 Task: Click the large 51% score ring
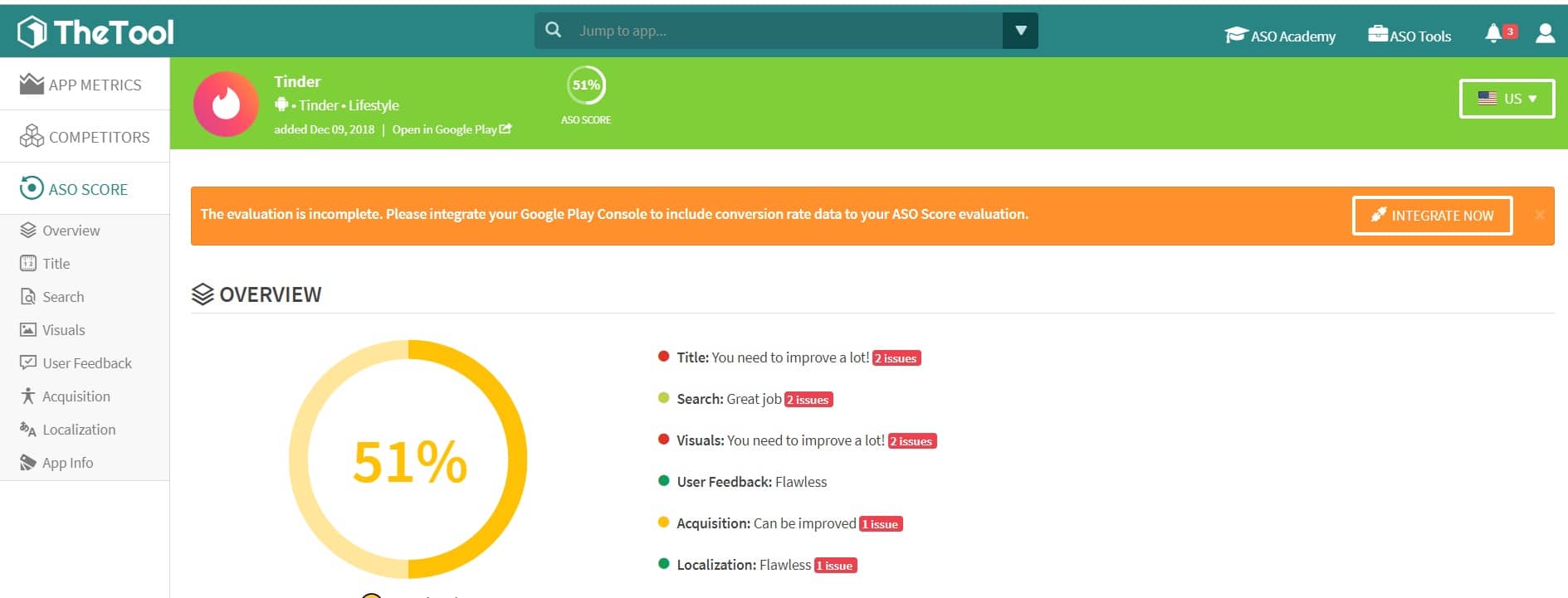(408, 459)
